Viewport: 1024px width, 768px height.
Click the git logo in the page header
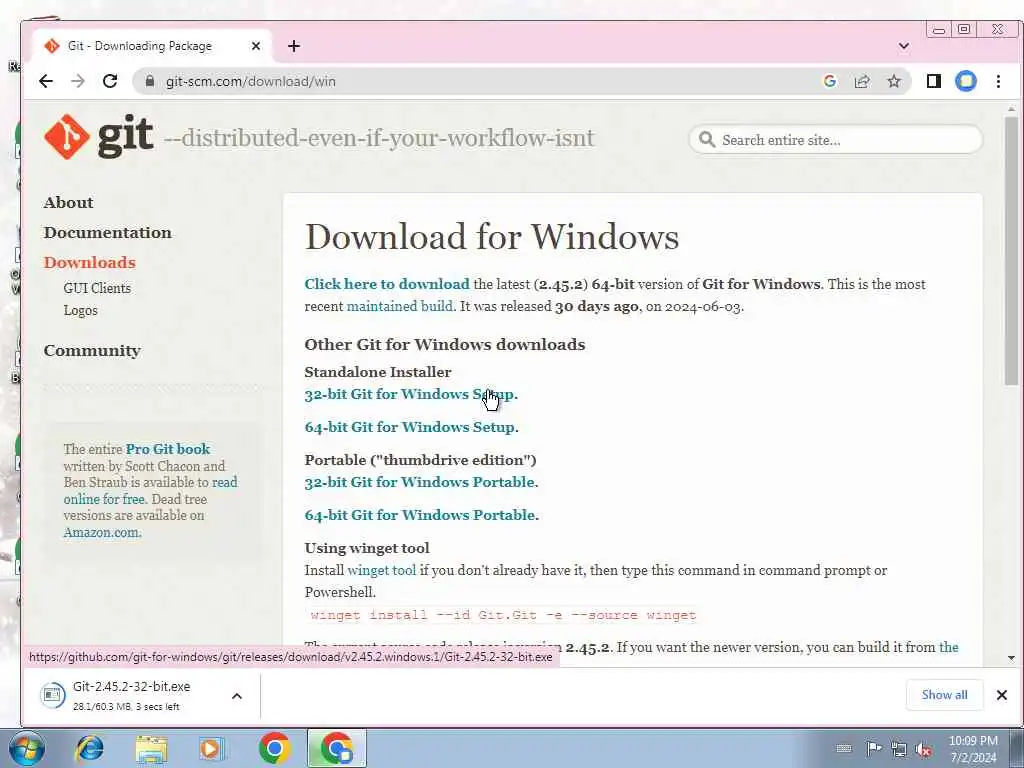(99, 136)
